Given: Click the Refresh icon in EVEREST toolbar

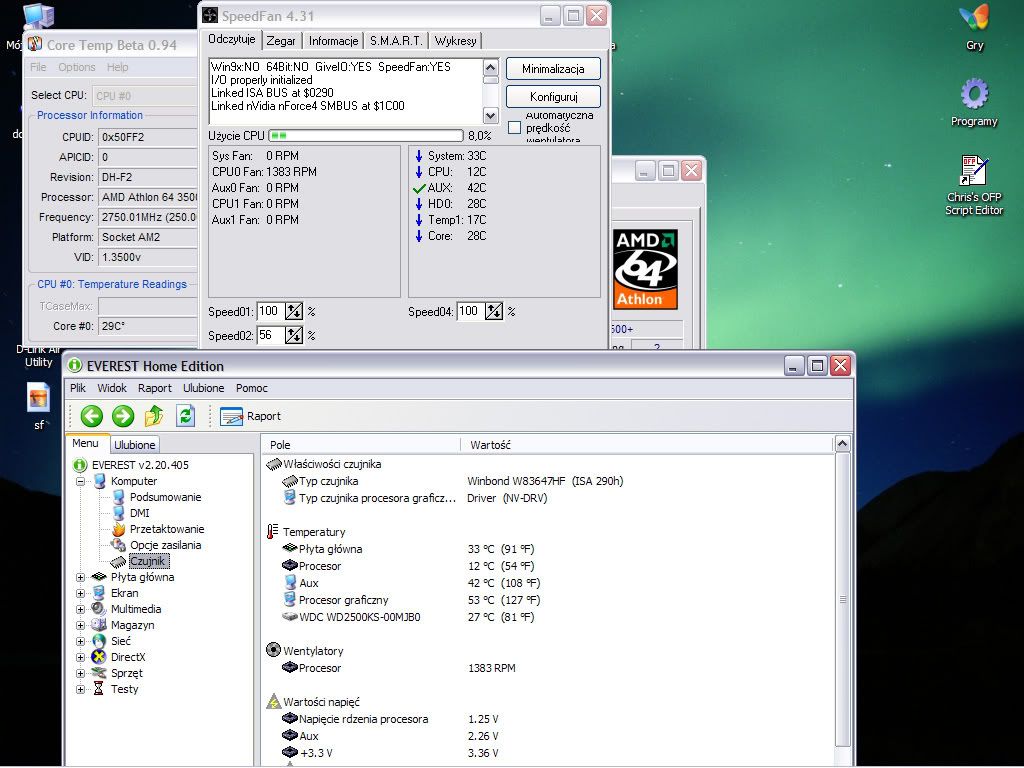Looking at the screenshot, I should tap(185, 416).
